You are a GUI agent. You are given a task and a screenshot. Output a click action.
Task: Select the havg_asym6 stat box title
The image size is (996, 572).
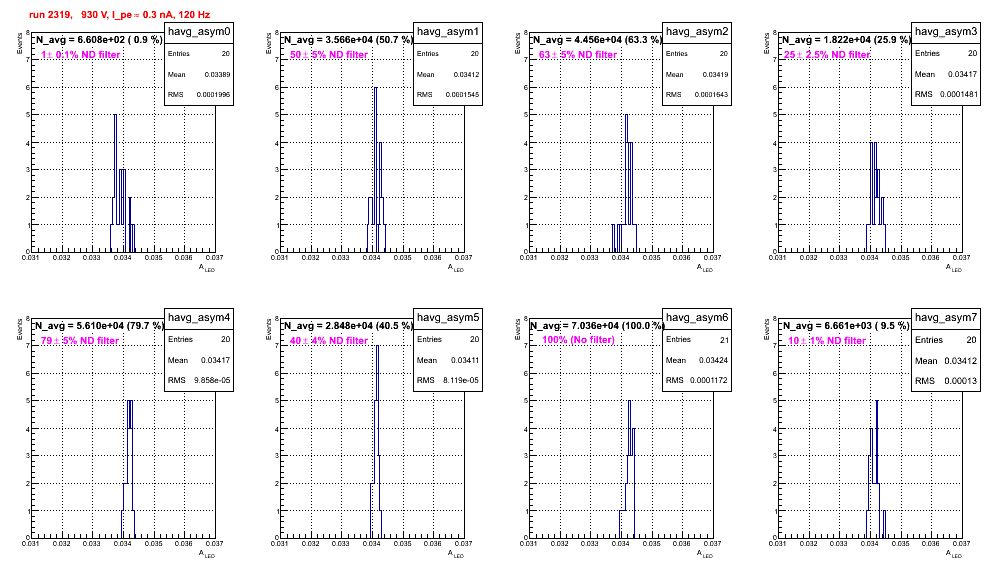point(697,318)
